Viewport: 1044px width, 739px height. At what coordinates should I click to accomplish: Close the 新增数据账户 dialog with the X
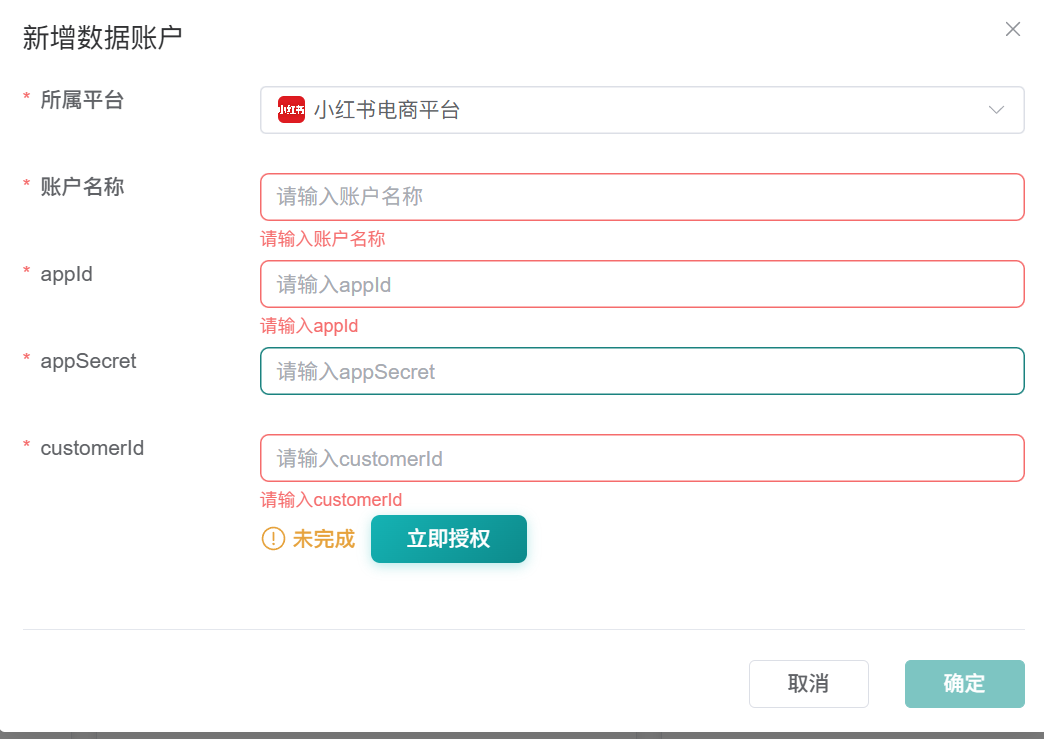(x=1013, y=29)
